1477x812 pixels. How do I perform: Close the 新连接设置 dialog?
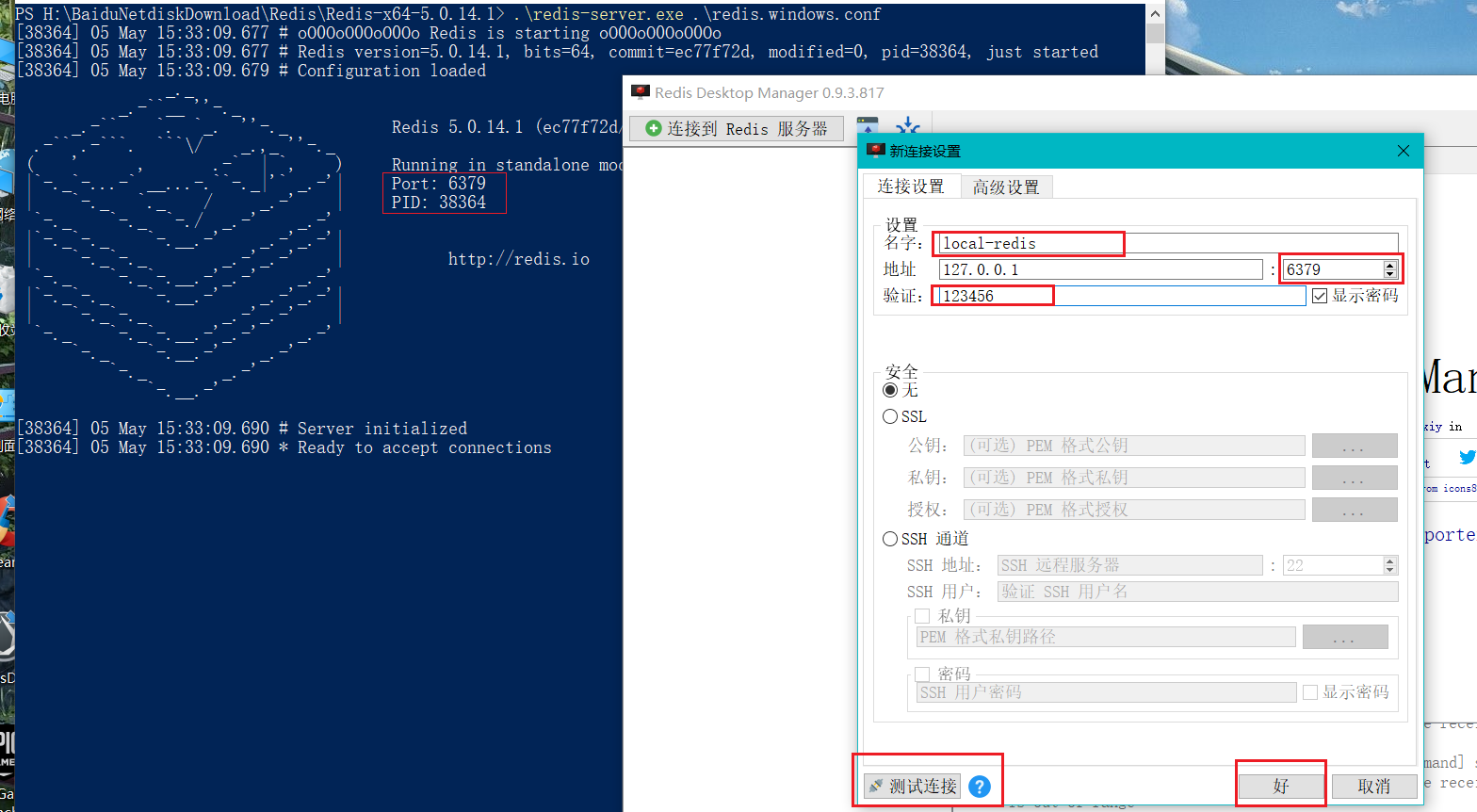[1404, 151]
